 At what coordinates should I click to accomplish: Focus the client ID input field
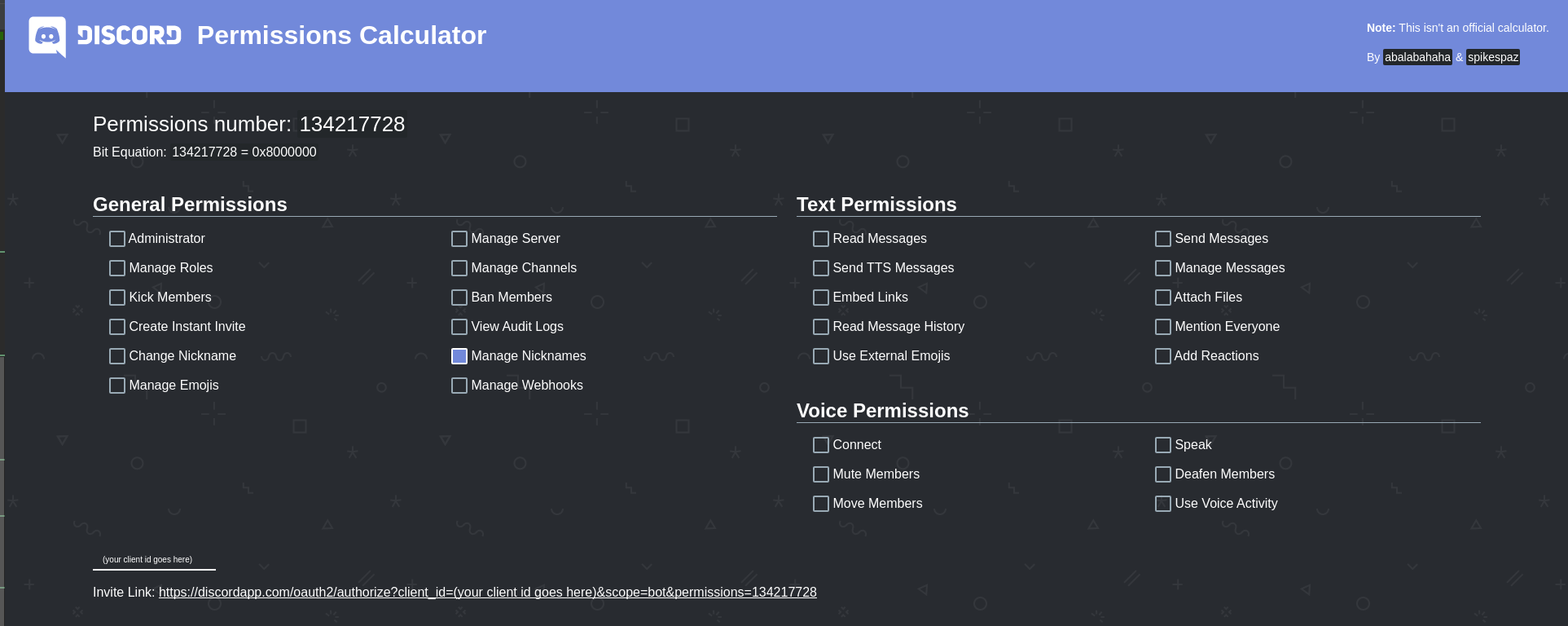coord(154,560)
